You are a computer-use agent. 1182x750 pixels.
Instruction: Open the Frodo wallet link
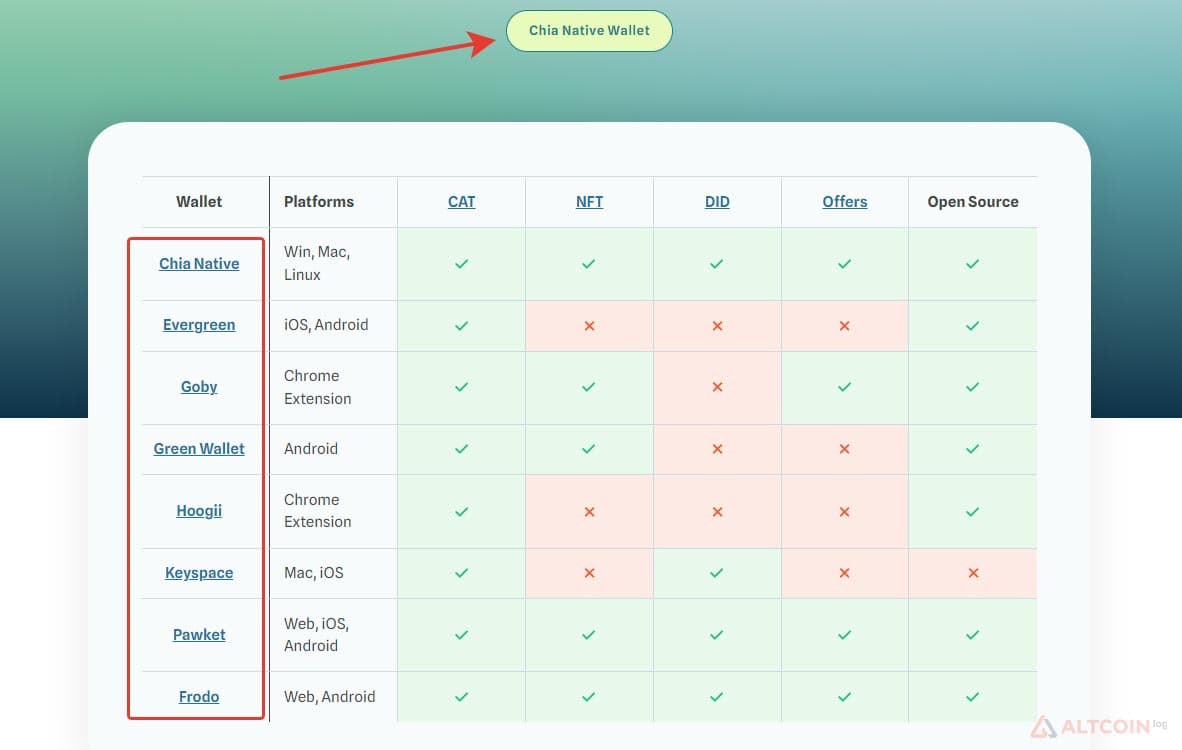pyautogui.click(x=199, y=696)
